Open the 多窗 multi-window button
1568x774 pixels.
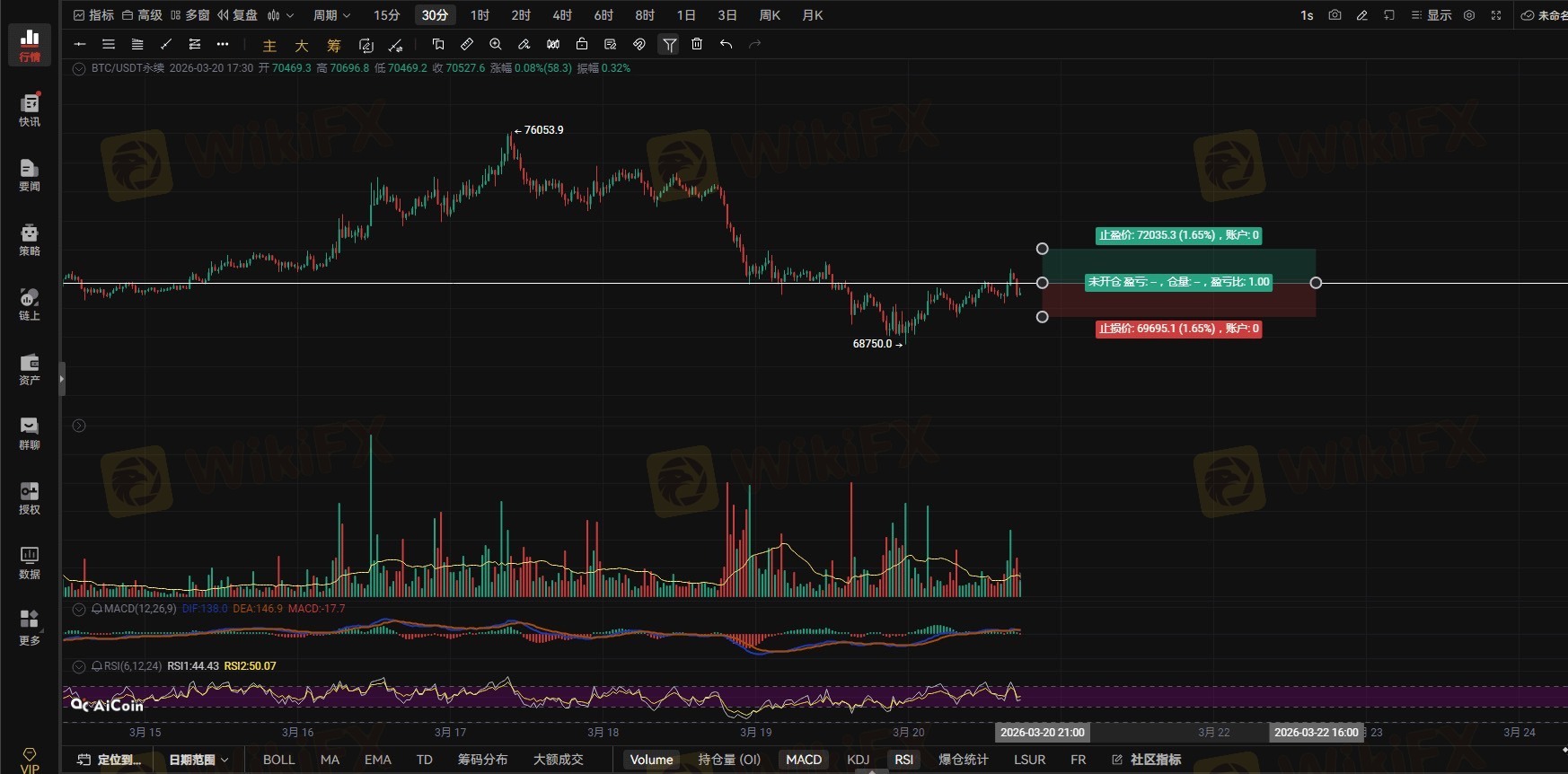tap(189, 15)
